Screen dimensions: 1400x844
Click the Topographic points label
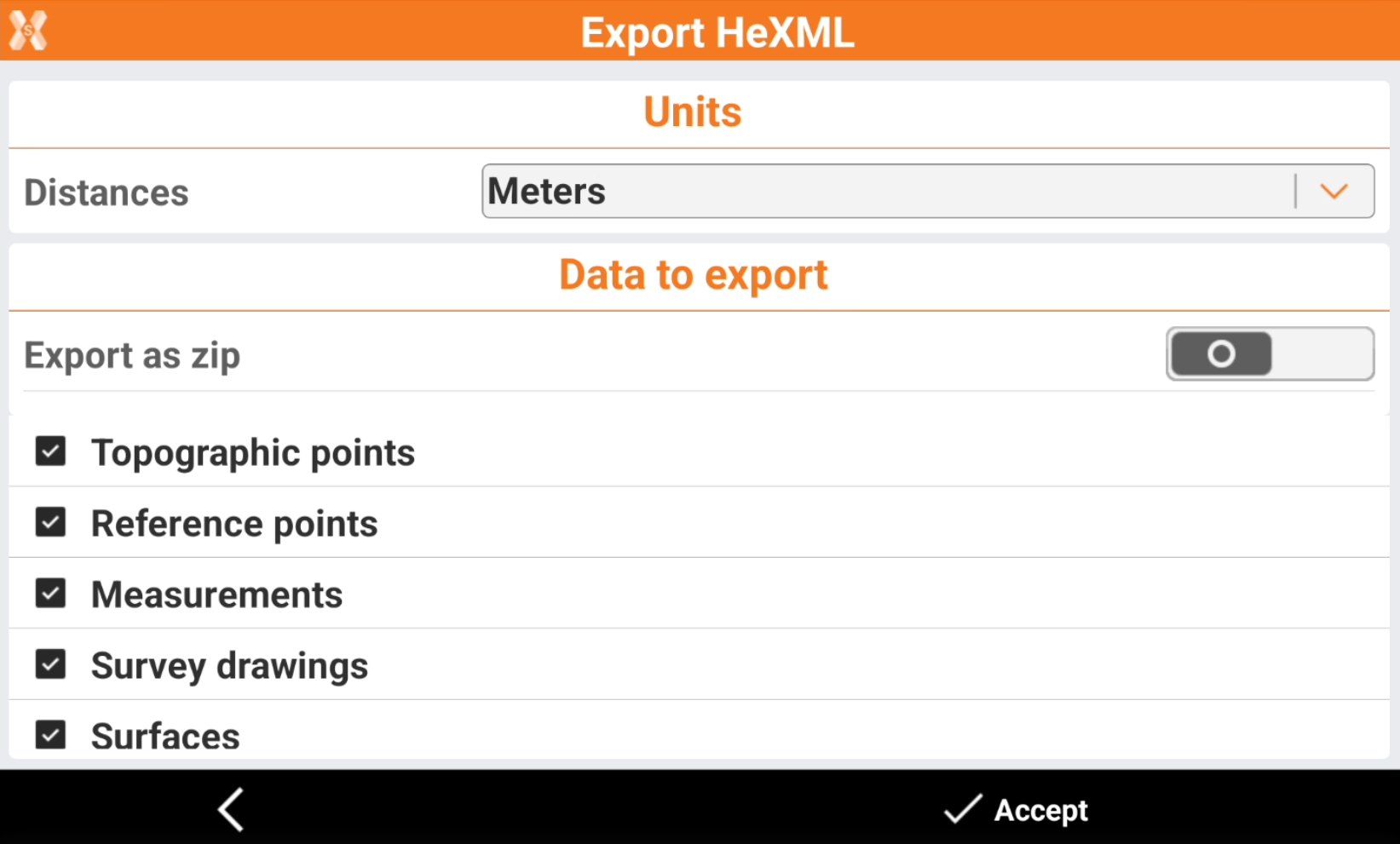253,453
